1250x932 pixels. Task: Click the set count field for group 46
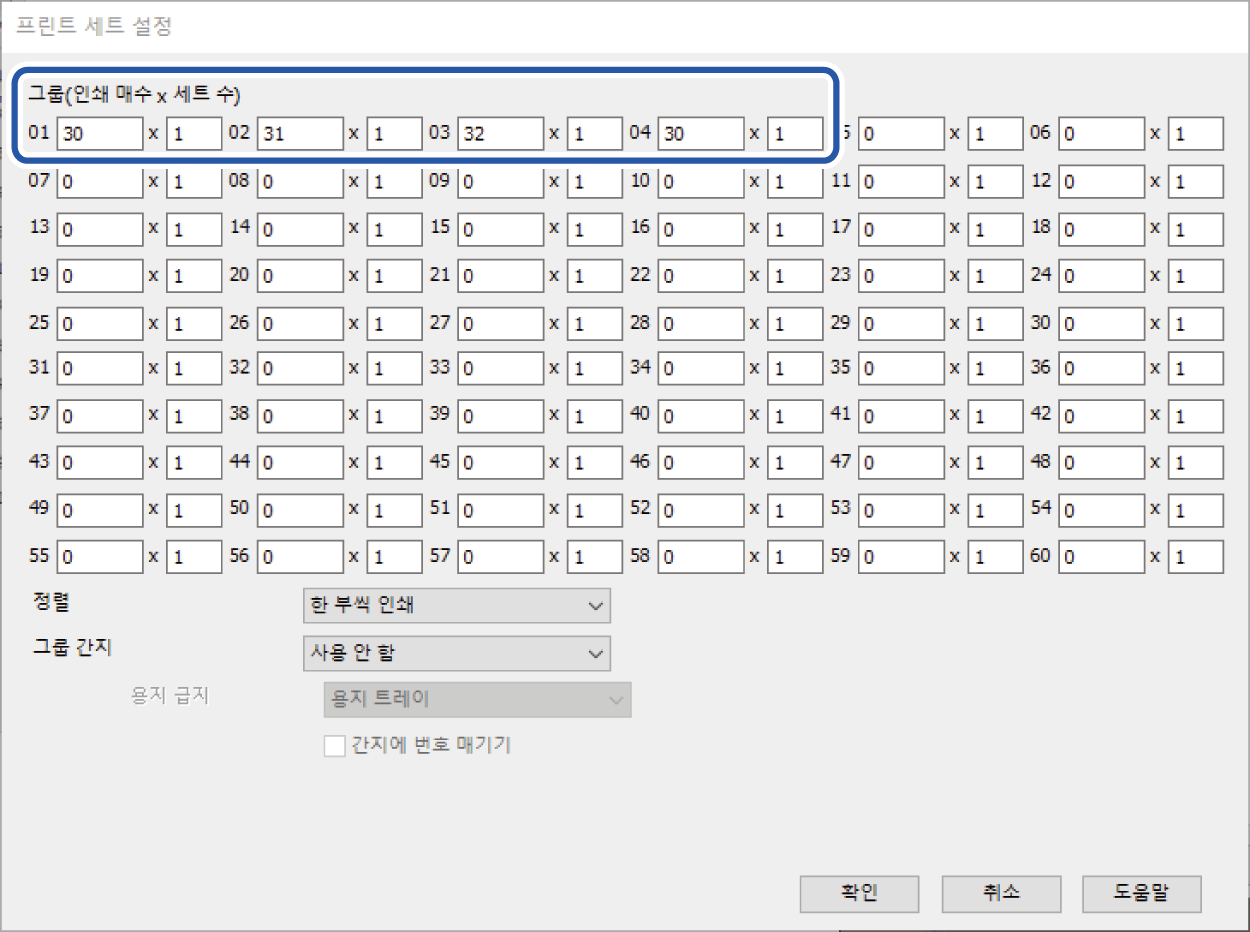pyautogui.click(x=795, y=463)
